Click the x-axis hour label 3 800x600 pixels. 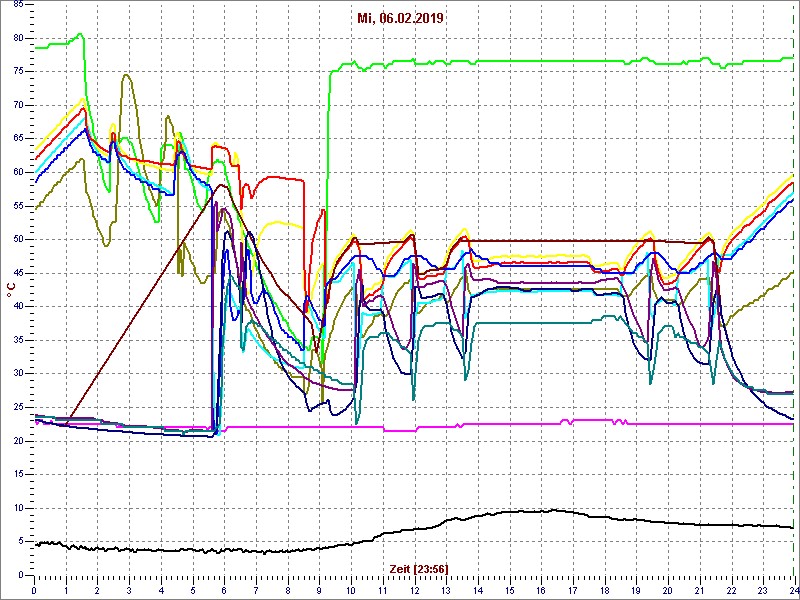(x=130, y=589)
